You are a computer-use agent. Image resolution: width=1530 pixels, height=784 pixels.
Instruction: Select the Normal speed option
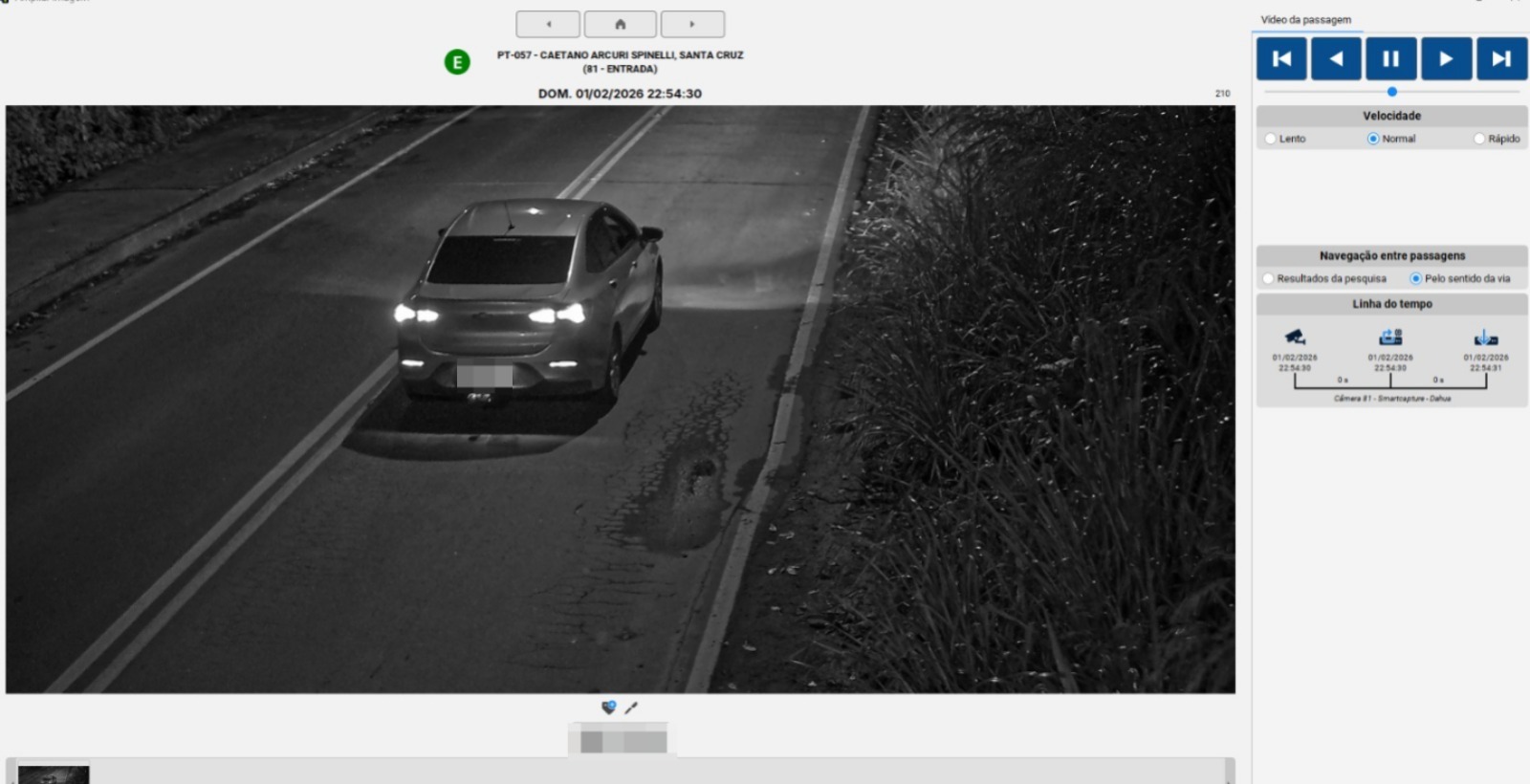click(x=1373, y=139)
